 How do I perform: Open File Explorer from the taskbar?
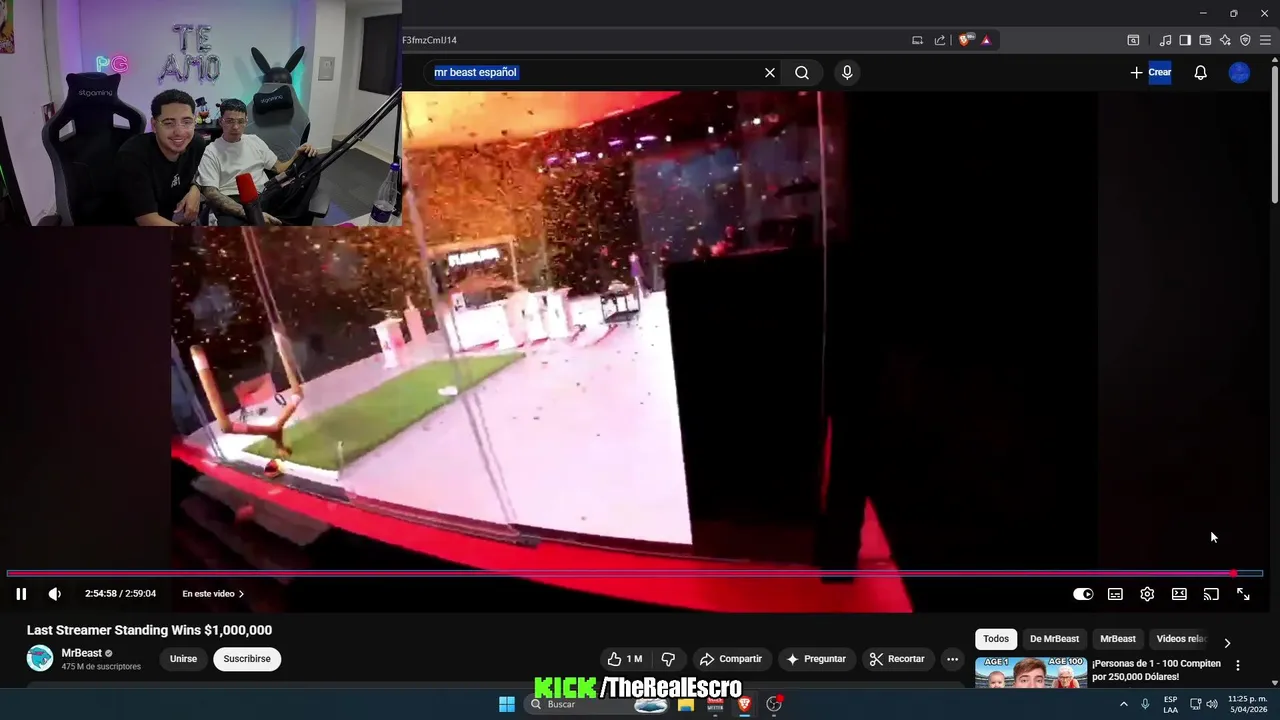686,704
